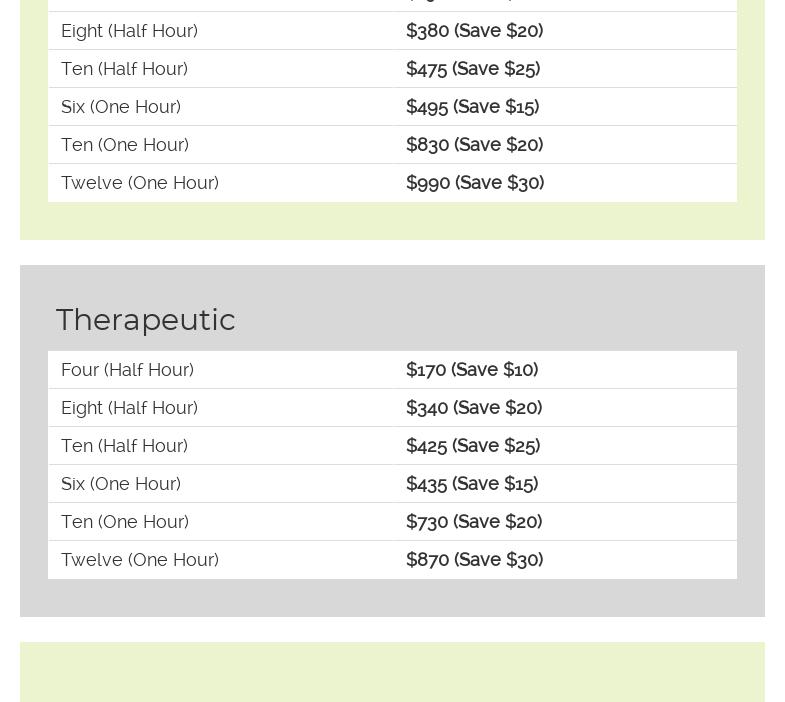Choose the $425 (Save $25) price

[x=473, y=446]
